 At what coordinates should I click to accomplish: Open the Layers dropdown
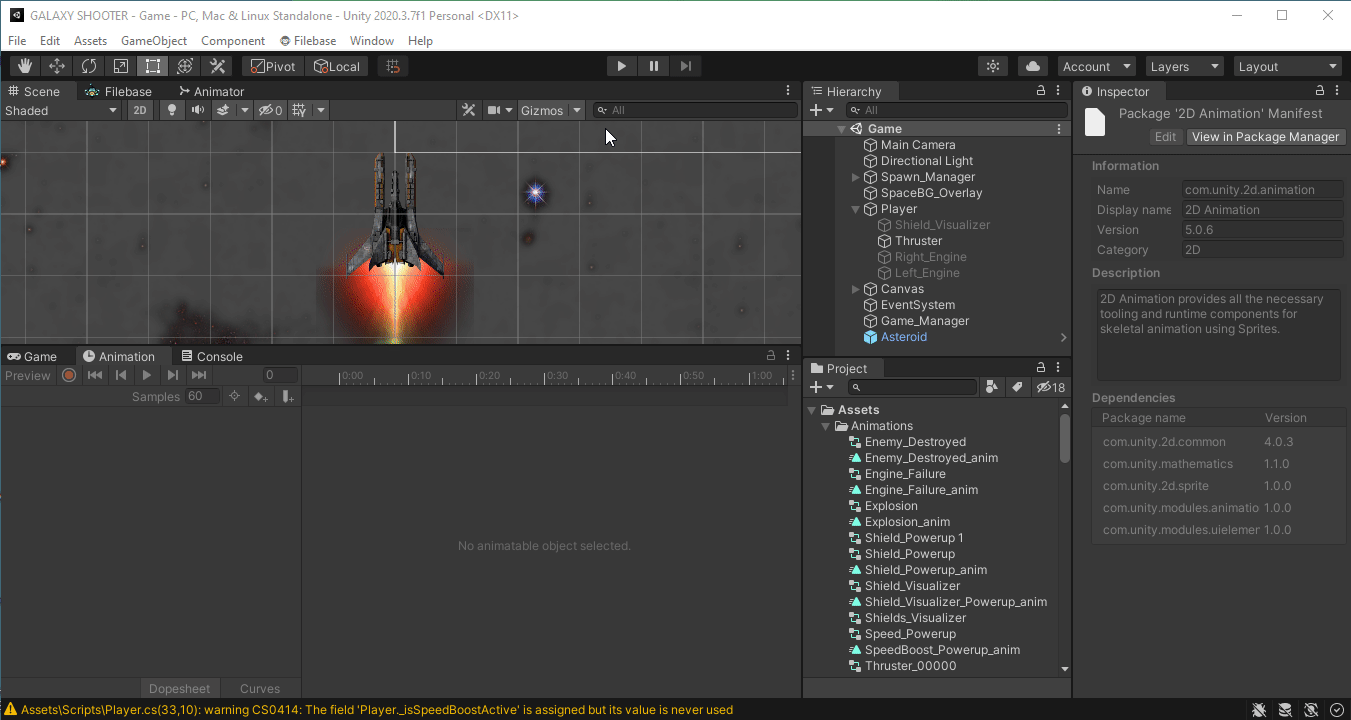pyautogui.click(x=1185, y=66)
